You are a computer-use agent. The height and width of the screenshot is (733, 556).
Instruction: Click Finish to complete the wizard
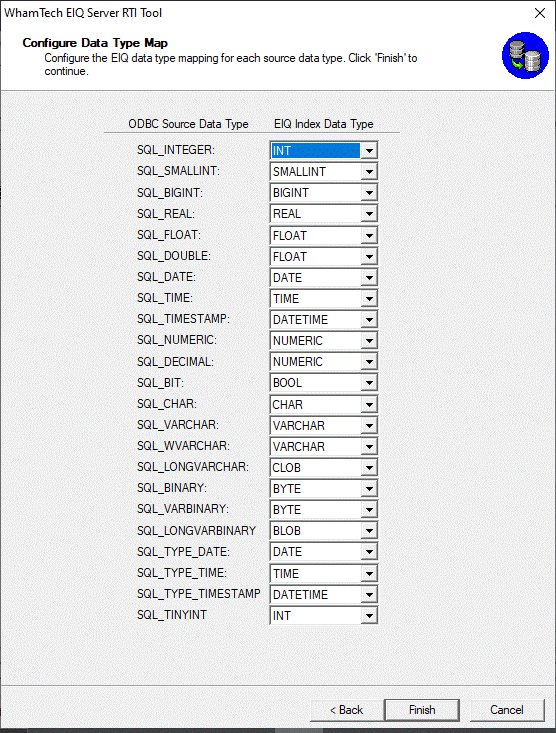click(x=422, y=710)
